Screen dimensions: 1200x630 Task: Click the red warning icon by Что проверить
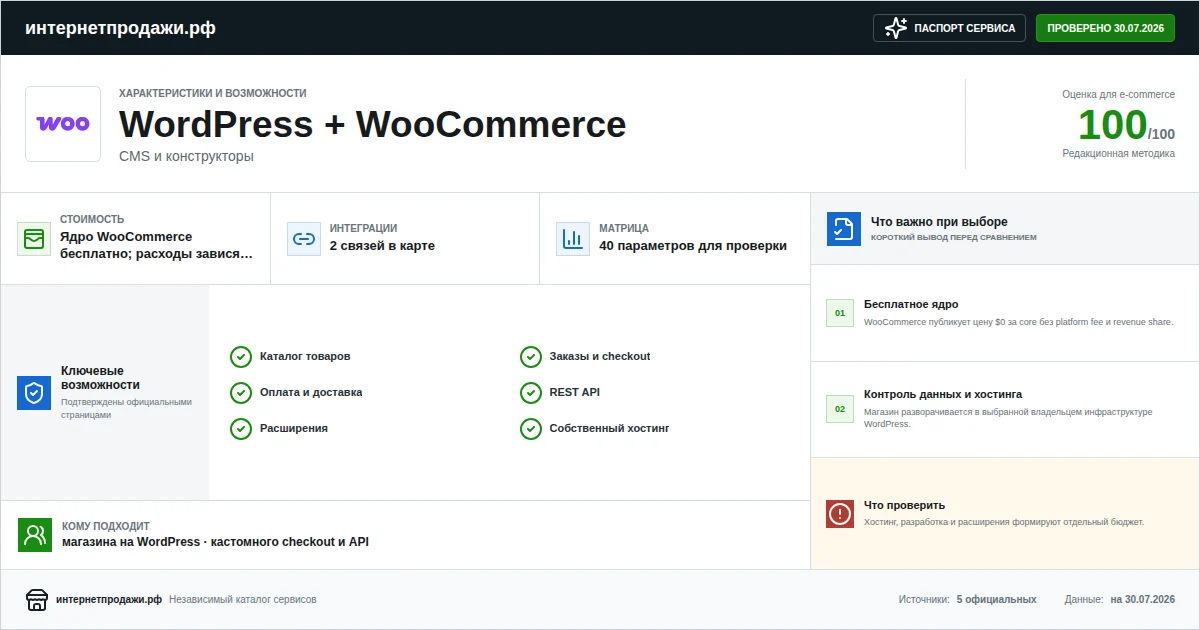(x=840, y=514)
